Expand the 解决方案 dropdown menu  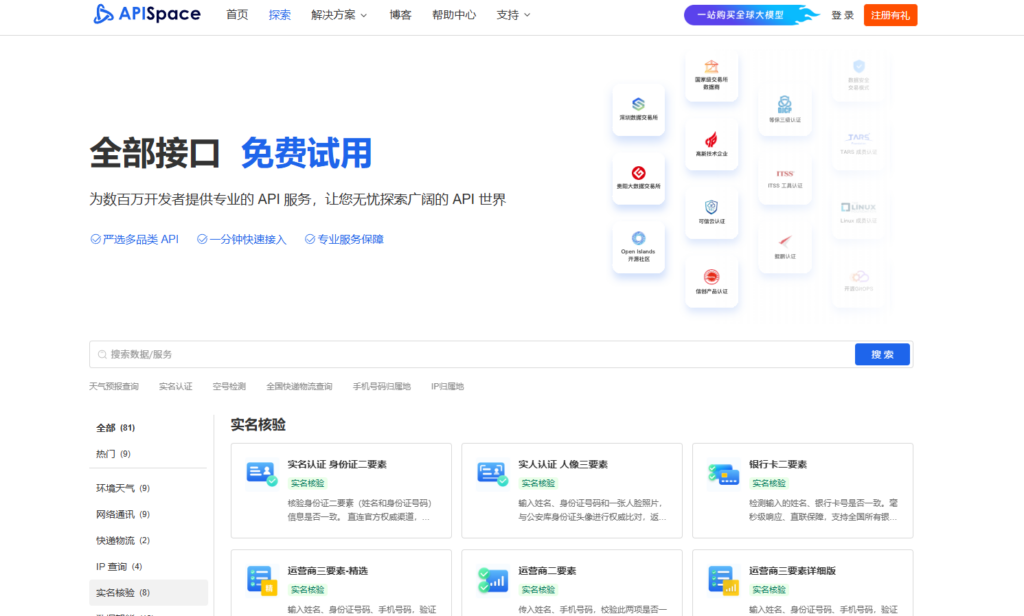tap(339, 15)
